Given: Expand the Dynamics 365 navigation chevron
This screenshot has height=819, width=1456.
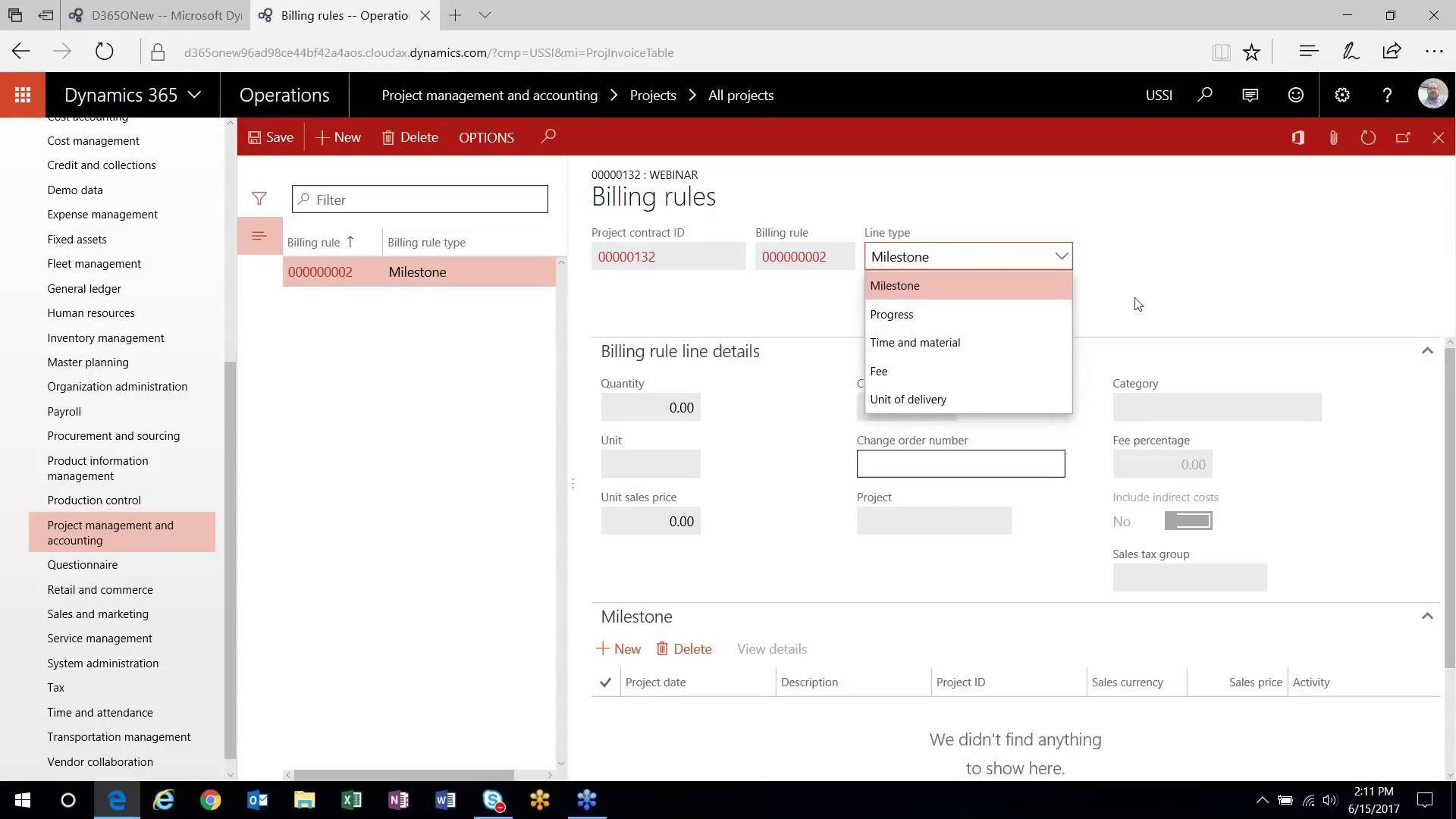Looking at the screenshot, I should tap(194, 95).
